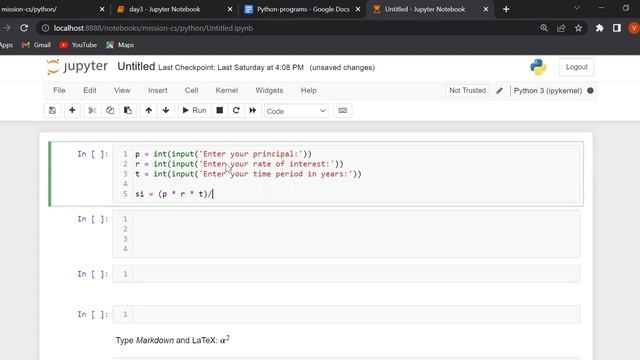640x360 pixels.
Task: Share this page icon
Action: point(561,28)
